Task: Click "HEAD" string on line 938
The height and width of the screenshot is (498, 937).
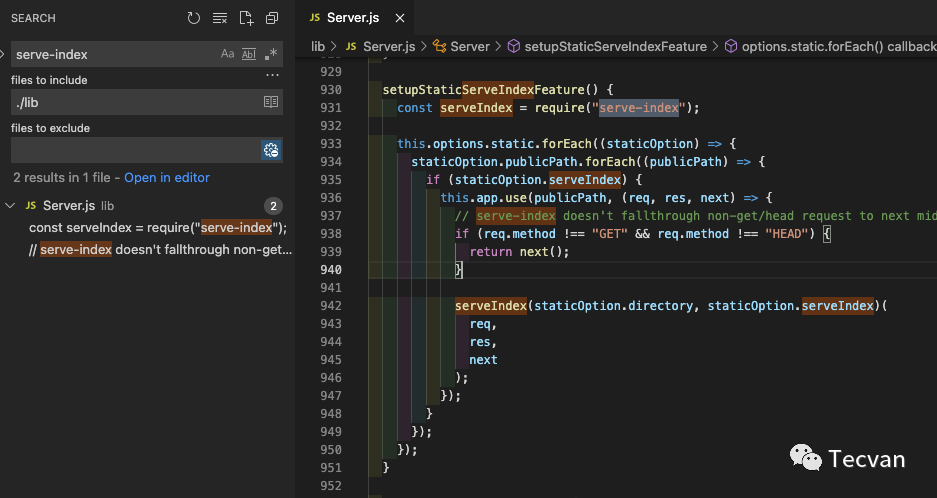Action: pyautogui.click(x=786, y=234)
